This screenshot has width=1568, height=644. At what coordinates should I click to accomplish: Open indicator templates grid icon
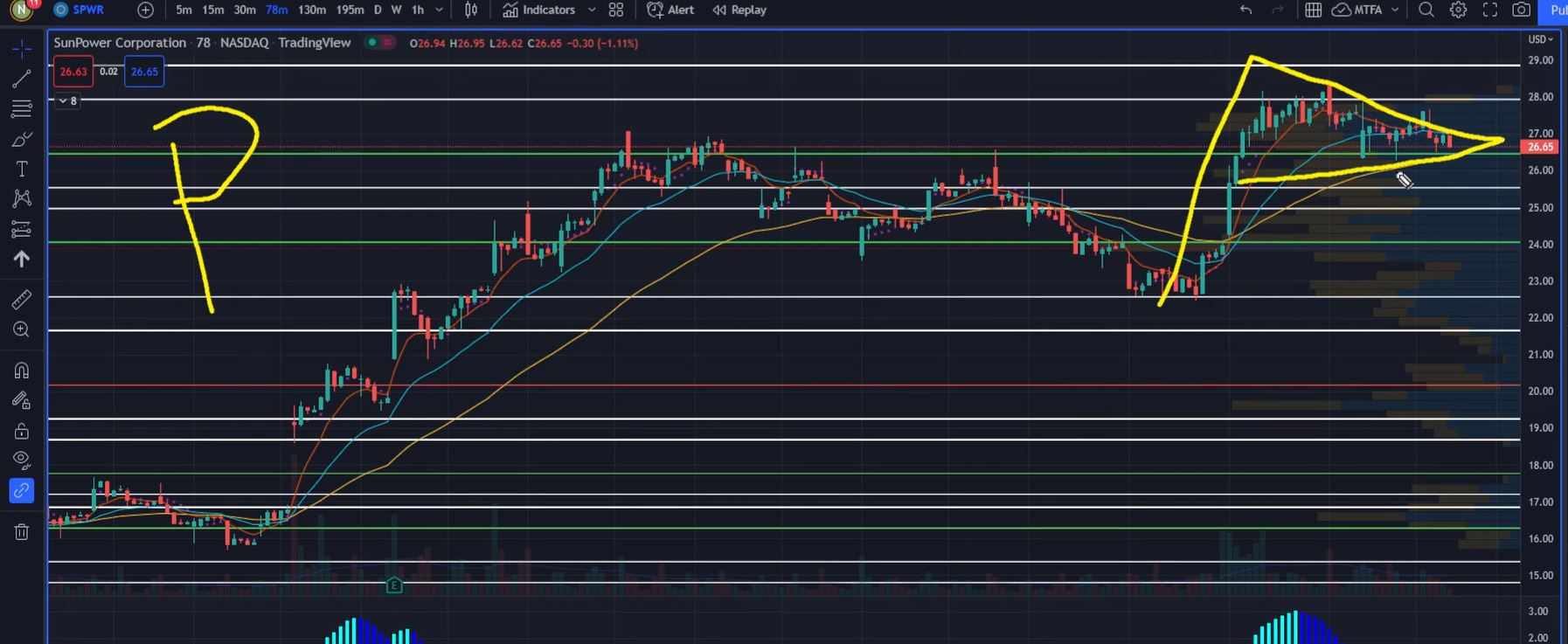(616, 10)
